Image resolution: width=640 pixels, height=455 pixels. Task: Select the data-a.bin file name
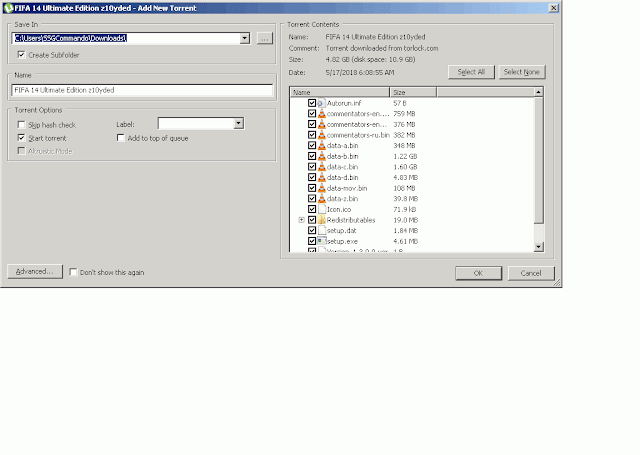[x=342, y=146]
